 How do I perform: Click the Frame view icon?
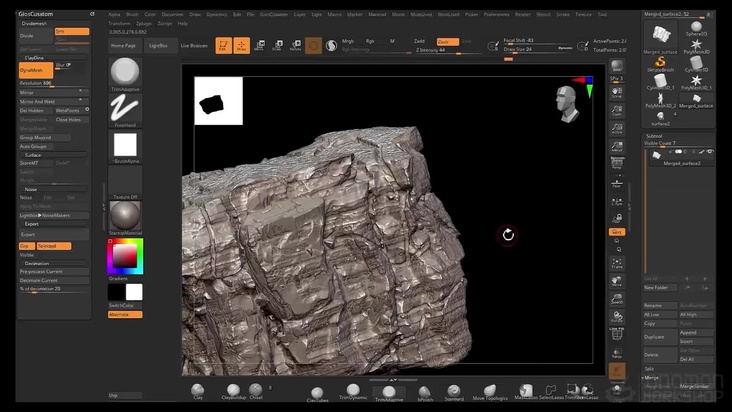point(617,263)
